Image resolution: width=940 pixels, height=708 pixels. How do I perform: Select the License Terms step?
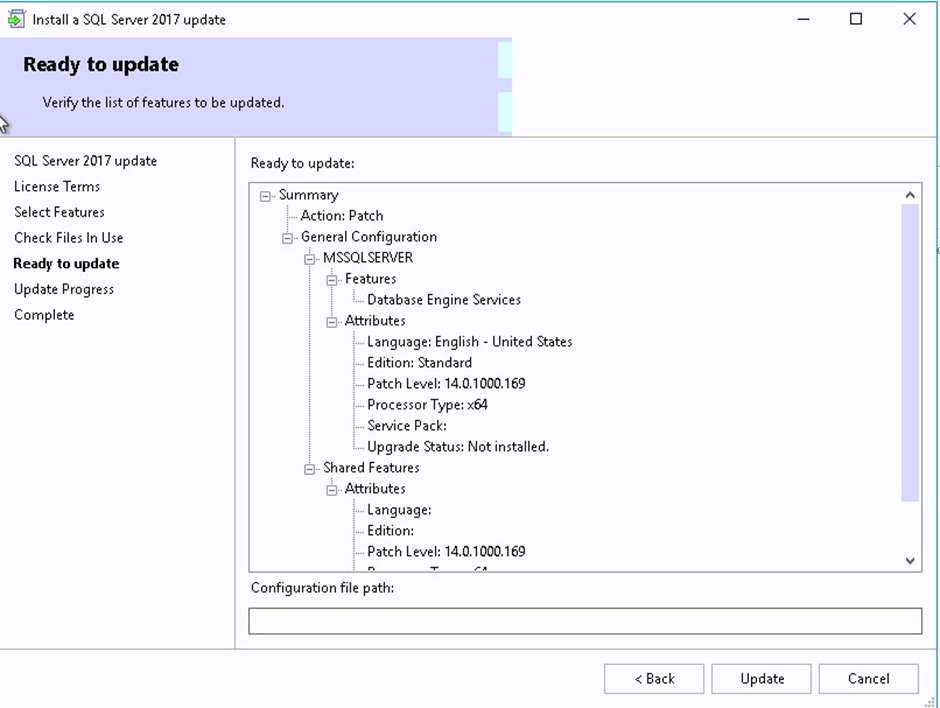point(57,186)
